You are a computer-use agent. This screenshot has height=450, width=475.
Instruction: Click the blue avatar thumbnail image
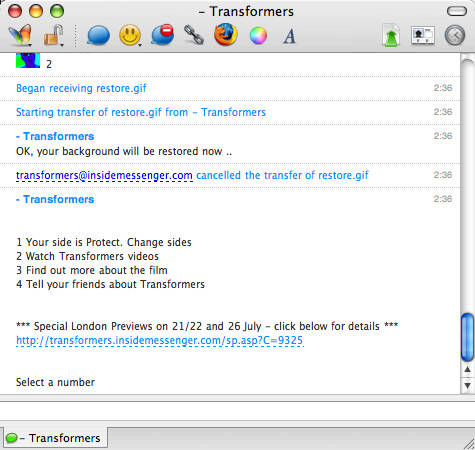pyautogui.click(x=28, y=60)
